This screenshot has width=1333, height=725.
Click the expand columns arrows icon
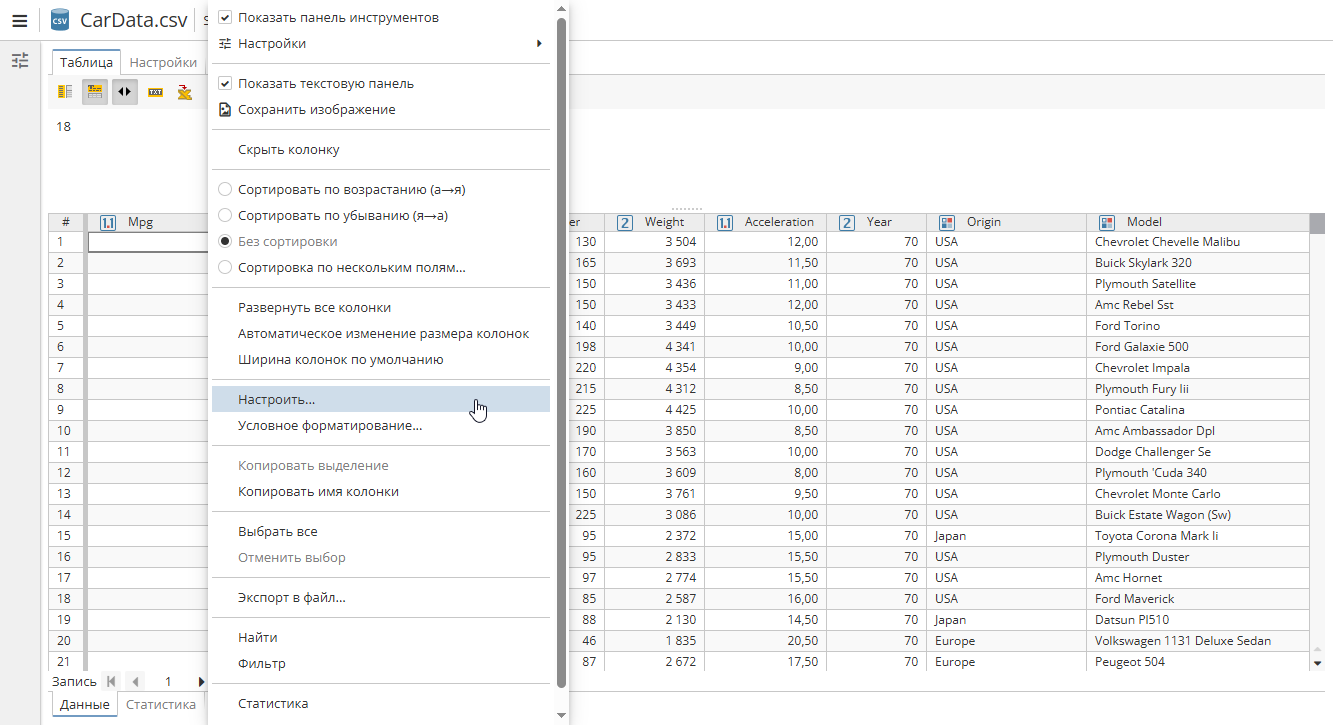click(123, 91)
